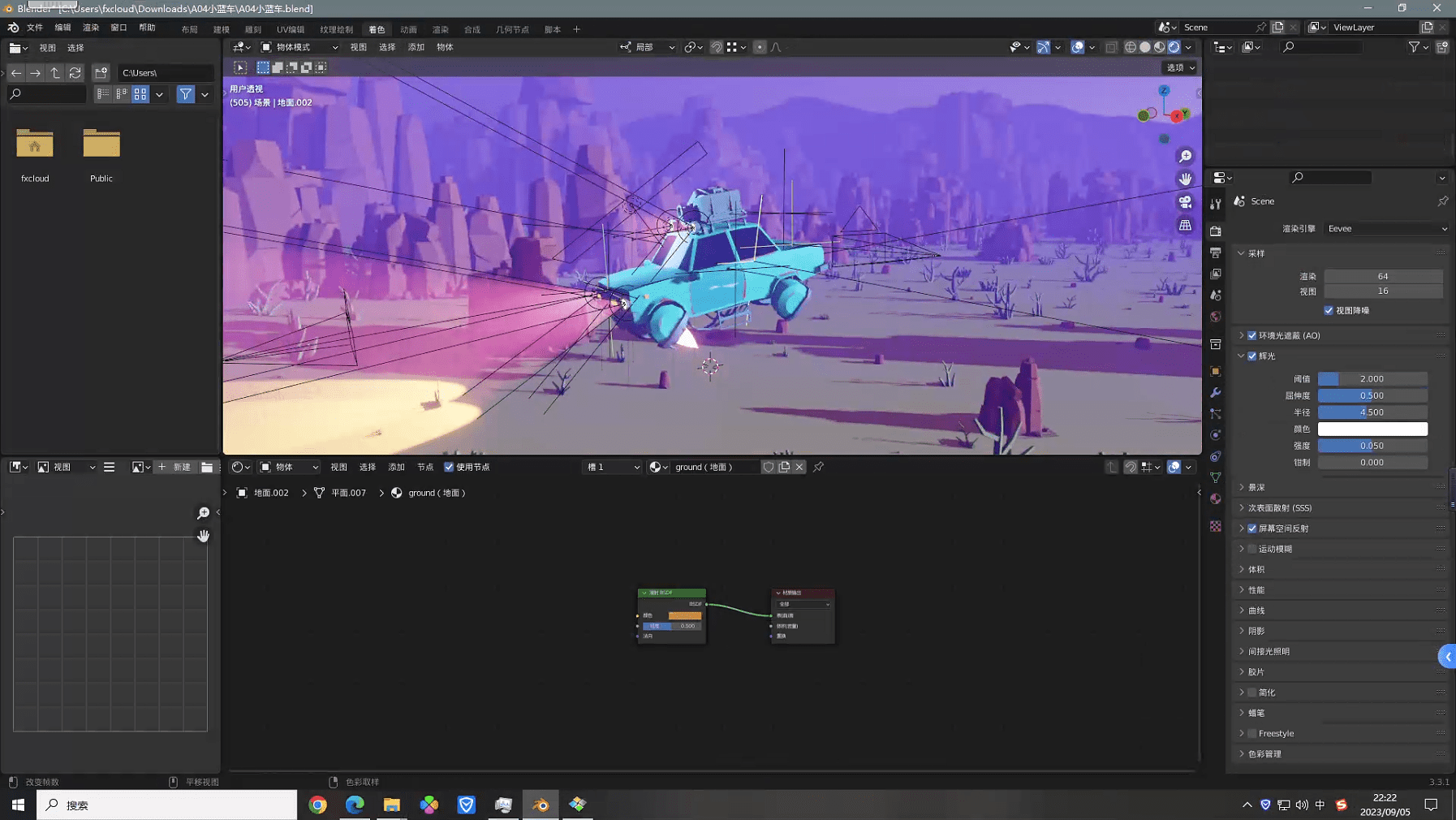Screen dimensions: 1456x820
Task: Switch to the UV编辑 workspace tab
Action: pos(291,29)
